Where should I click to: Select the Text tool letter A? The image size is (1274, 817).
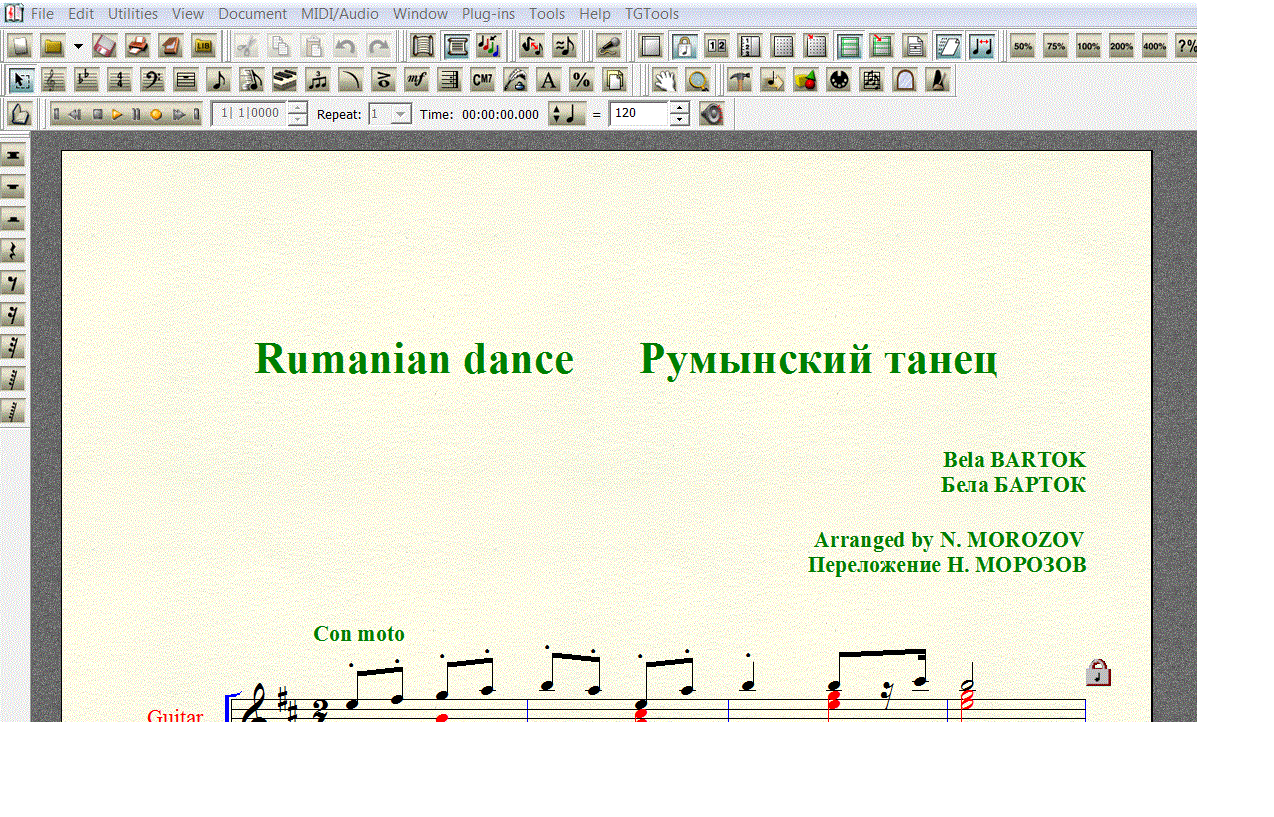[x=548, y=80]
